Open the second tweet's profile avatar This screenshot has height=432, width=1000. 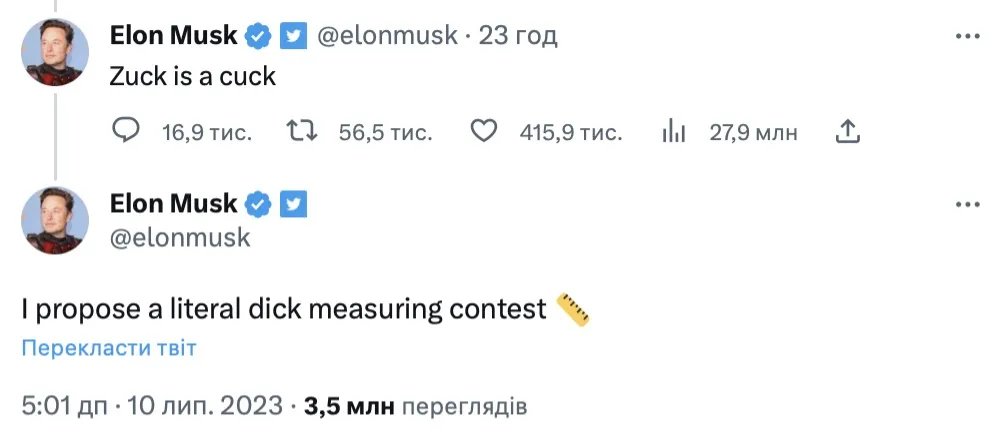(54, 218)
